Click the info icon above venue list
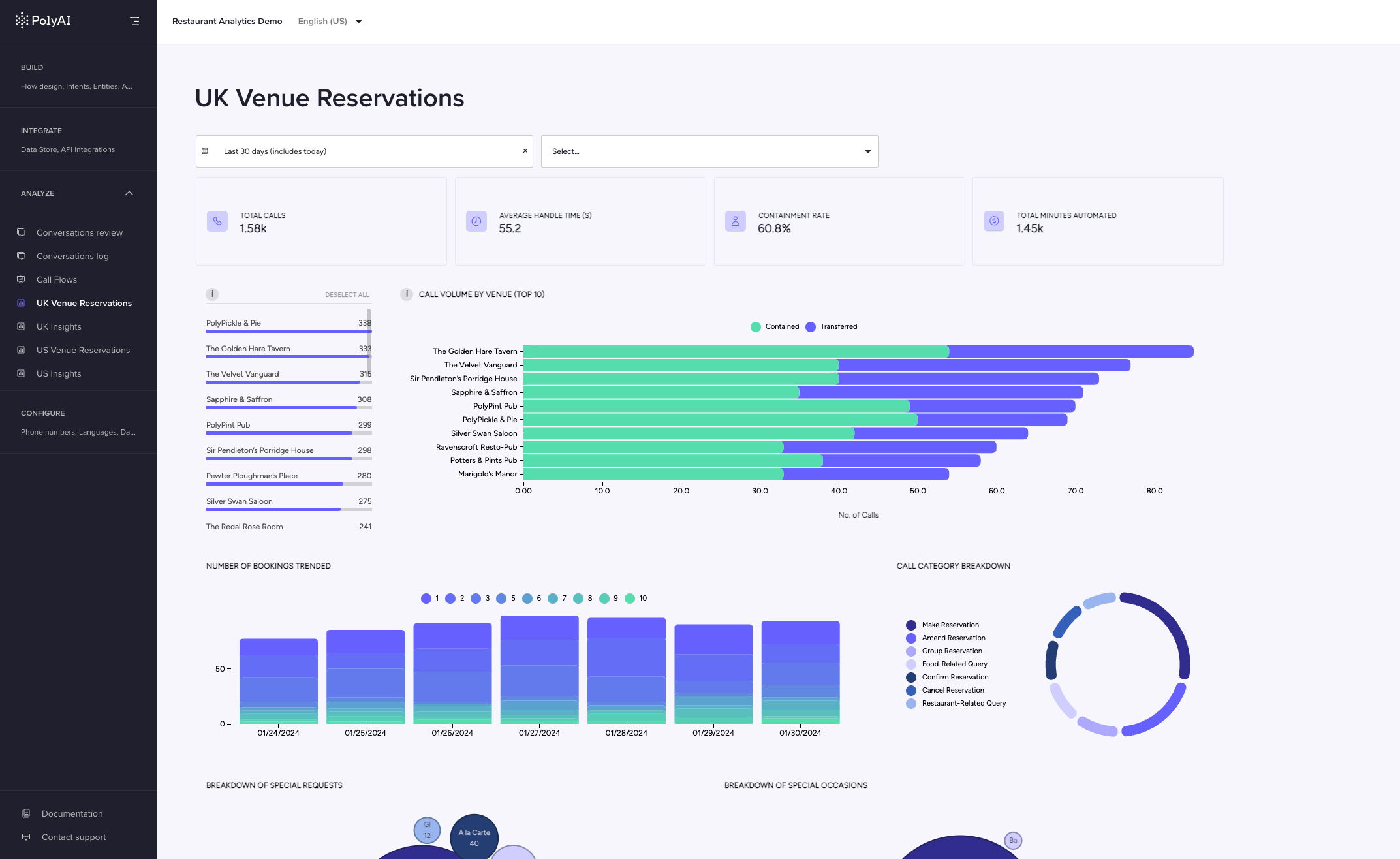Viewport: 1400px width, 859px height. click(212, 294)
